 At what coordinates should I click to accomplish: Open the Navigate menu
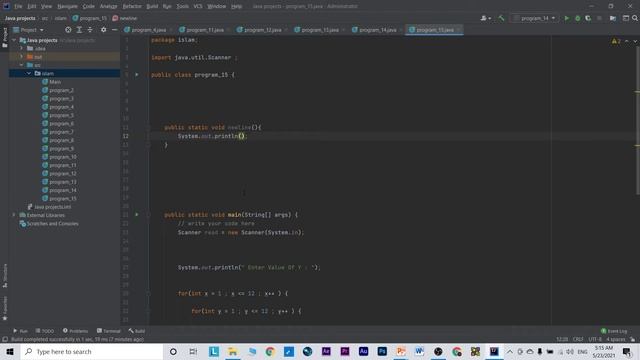tap(67, 6)
